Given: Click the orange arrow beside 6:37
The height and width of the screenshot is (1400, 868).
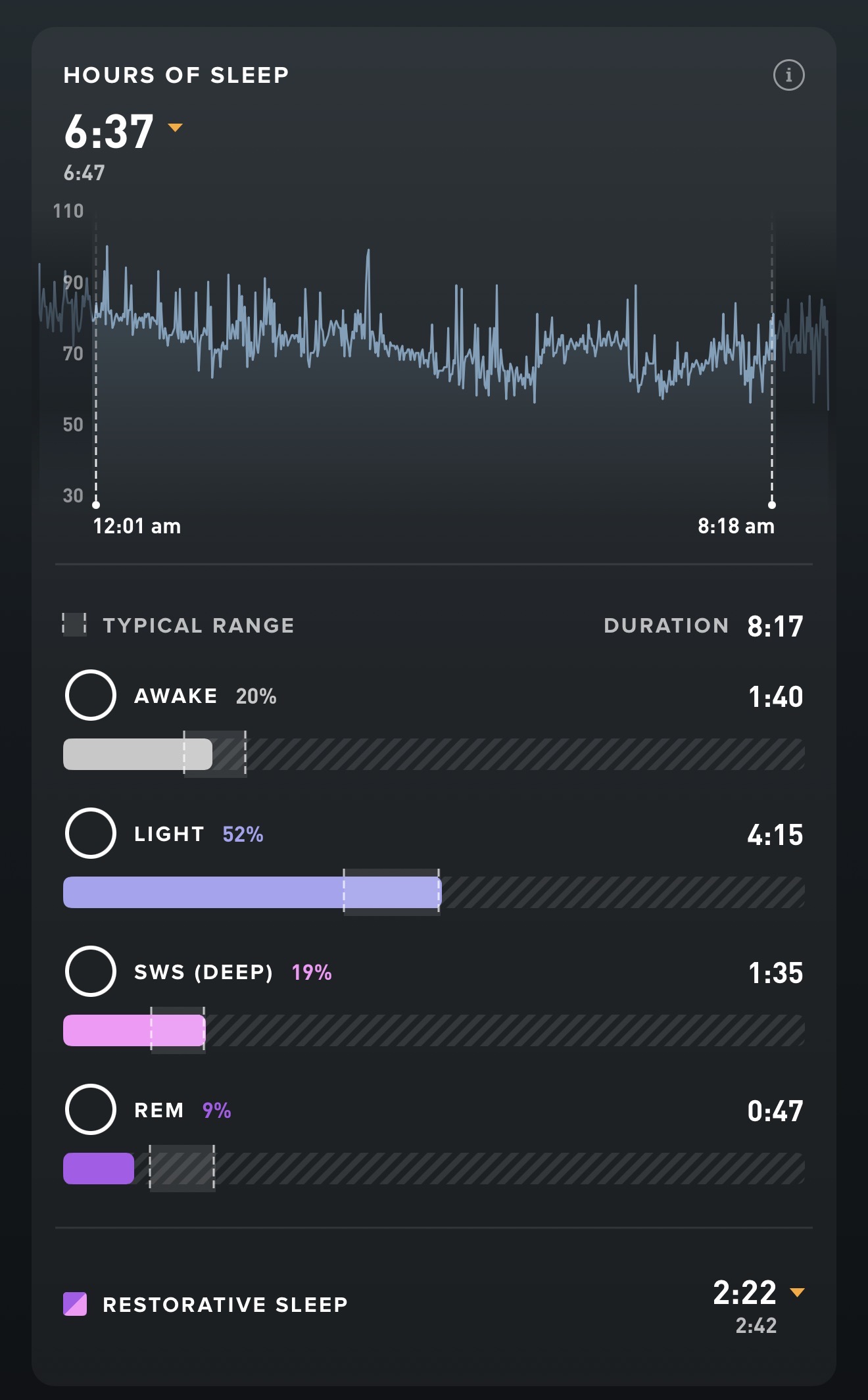Looking at the screenshot, I should point(175,128).
